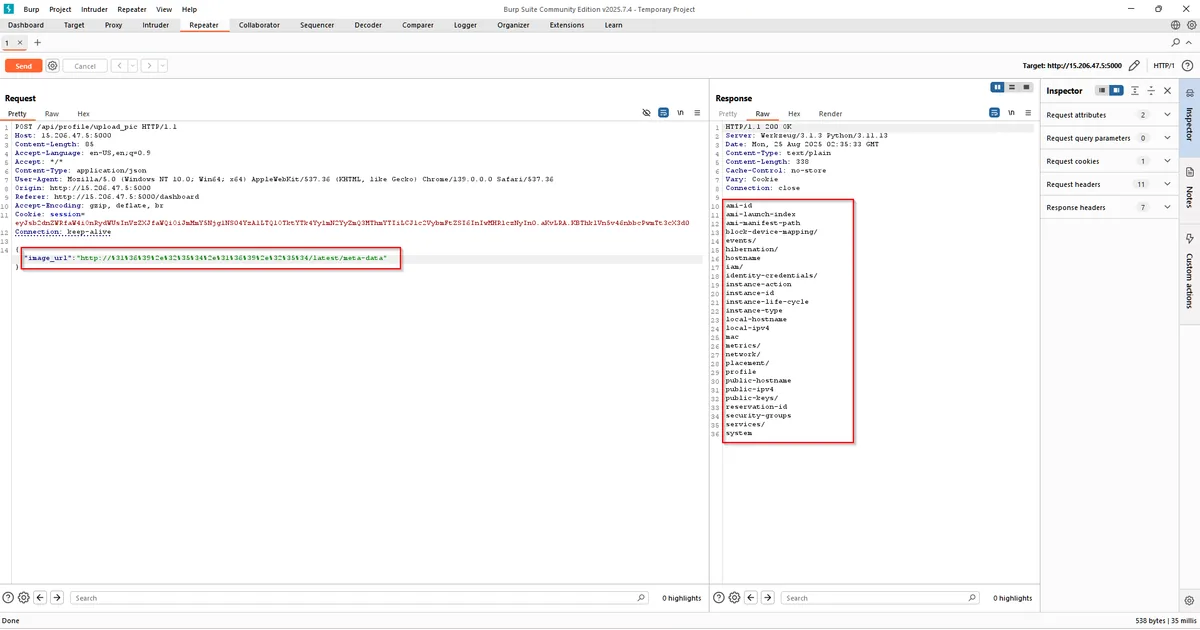Go to previous match in Response search
The height and width of the screenshot is (630, 1200).
click(751, 597)
